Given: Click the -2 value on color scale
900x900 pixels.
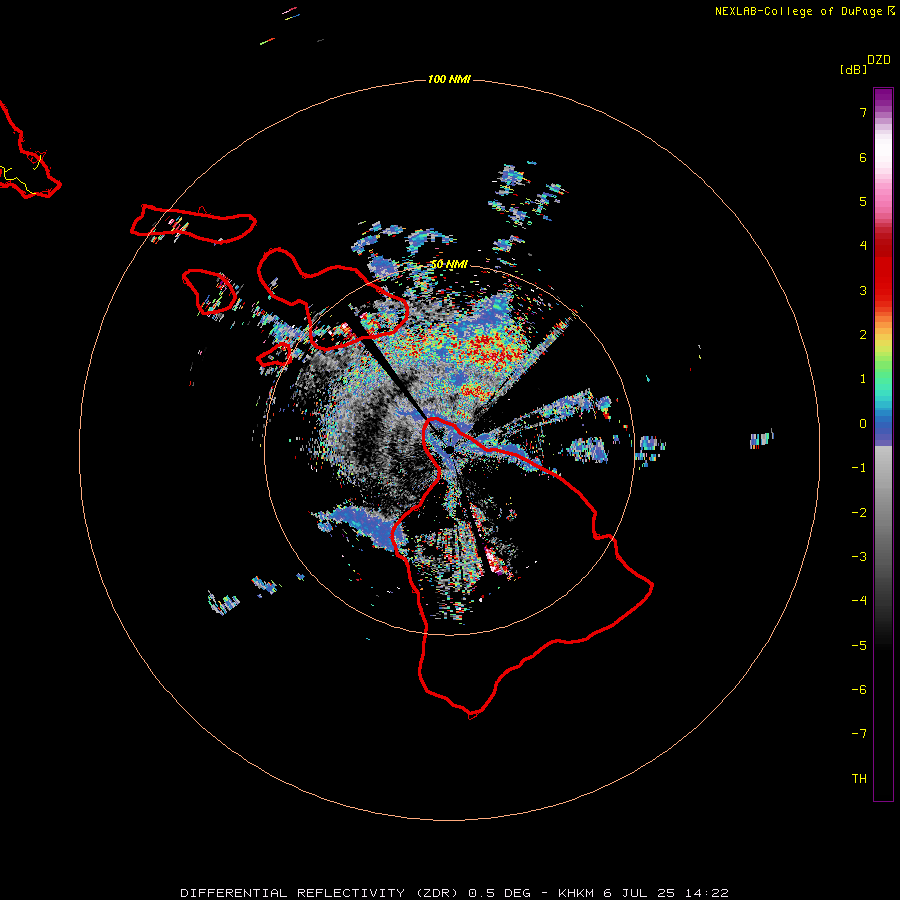Looking at the screenshot, I should coord(859,513).
